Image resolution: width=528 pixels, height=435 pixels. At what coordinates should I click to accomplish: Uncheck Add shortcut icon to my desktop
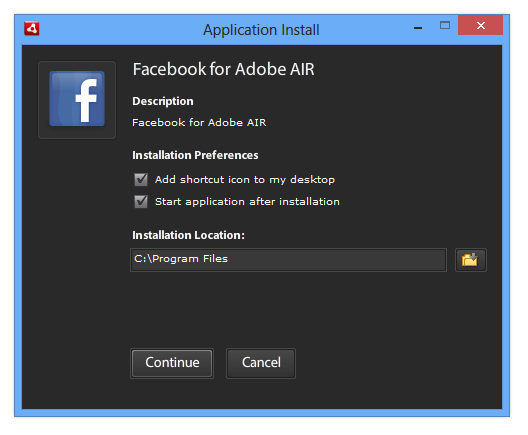(141, 179)
